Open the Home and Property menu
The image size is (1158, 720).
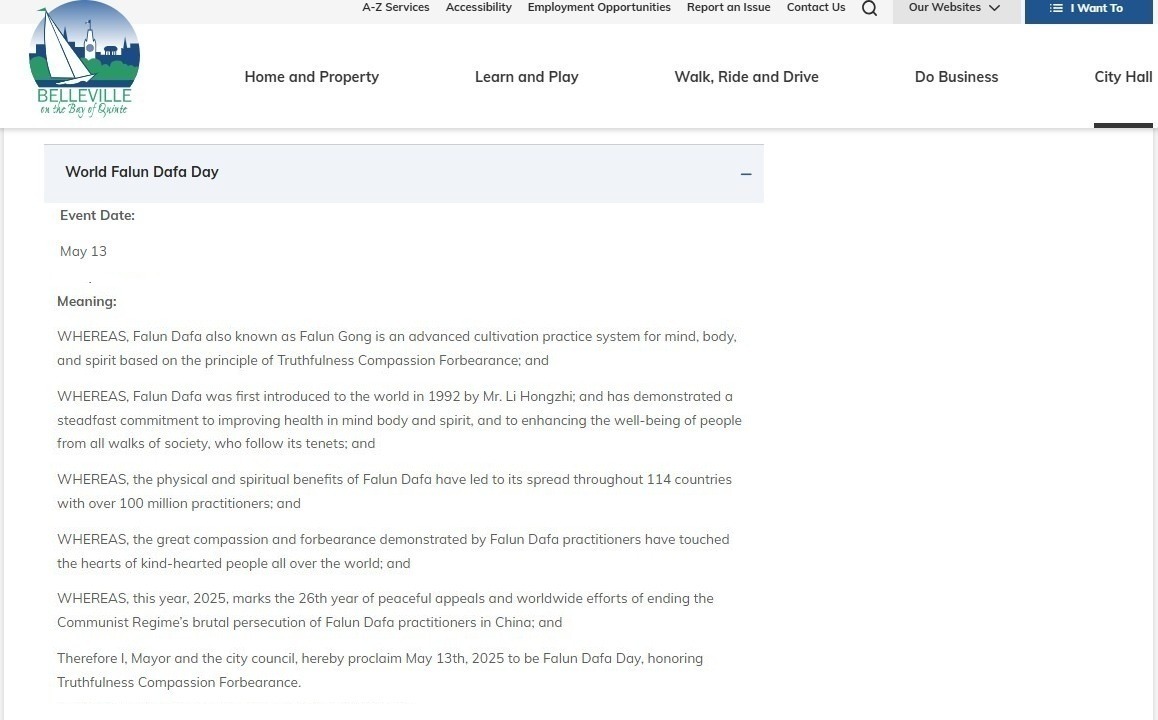311,77
